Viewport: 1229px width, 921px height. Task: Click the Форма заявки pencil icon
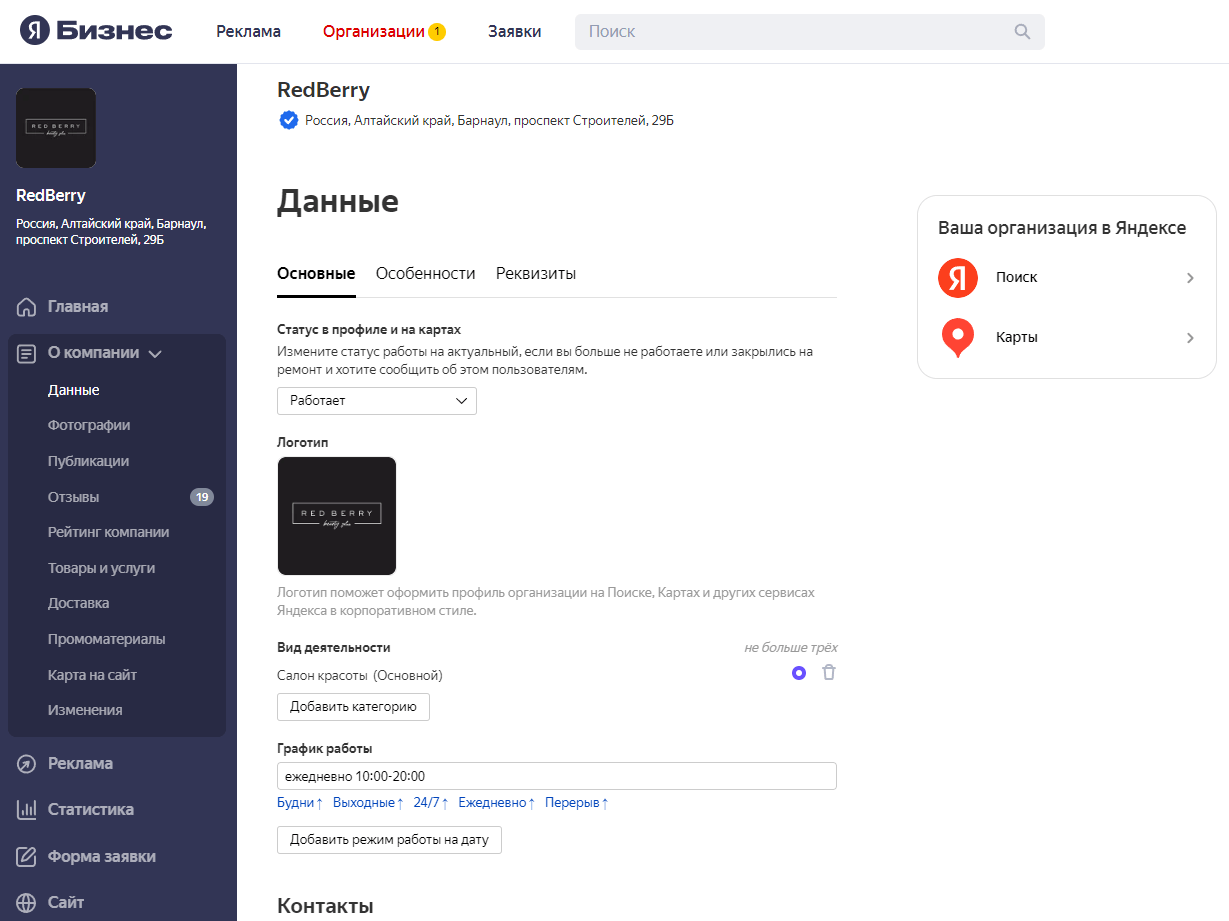click(x=27, y=857)
